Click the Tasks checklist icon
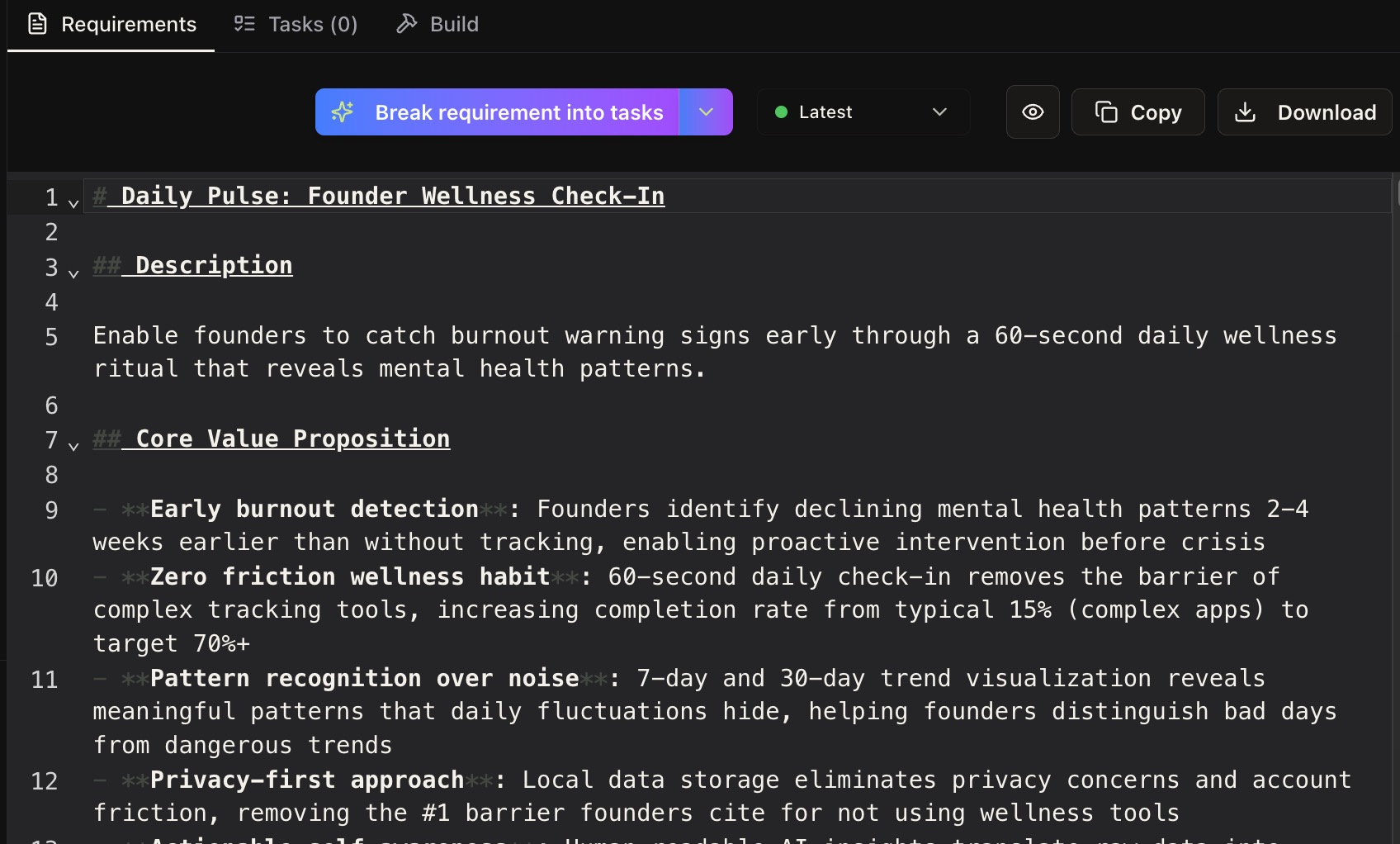This screenshot has width=1400, height=844. click(x=244, y=24)
